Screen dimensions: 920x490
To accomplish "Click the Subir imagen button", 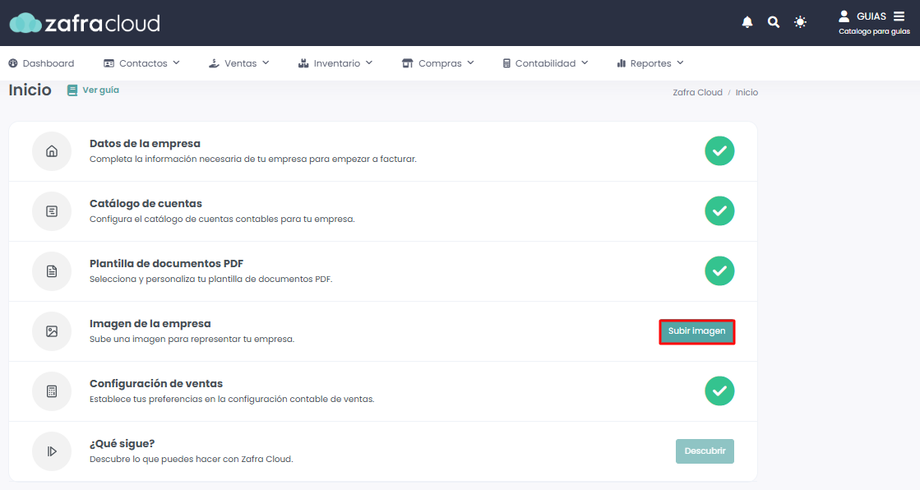I will coord(696,332).
